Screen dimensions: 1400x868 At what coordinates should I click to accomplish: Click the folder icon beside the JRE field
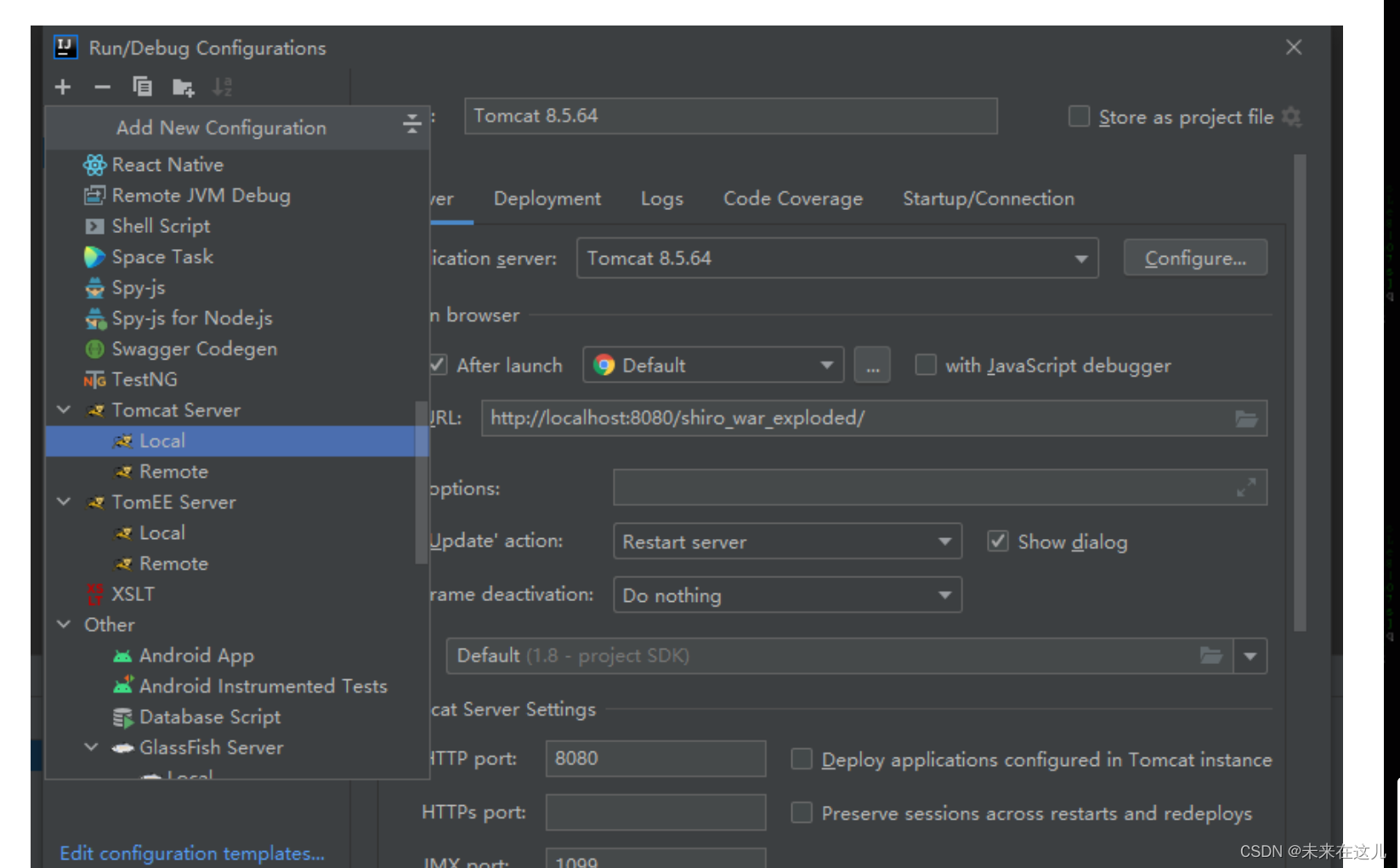[x=1212, y=655]
